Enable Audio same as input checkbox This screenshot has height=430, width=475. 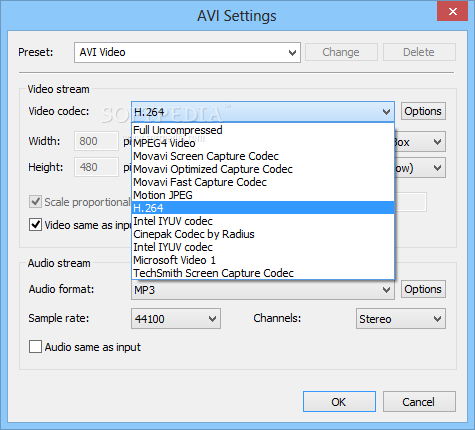(x=35, y=347)
